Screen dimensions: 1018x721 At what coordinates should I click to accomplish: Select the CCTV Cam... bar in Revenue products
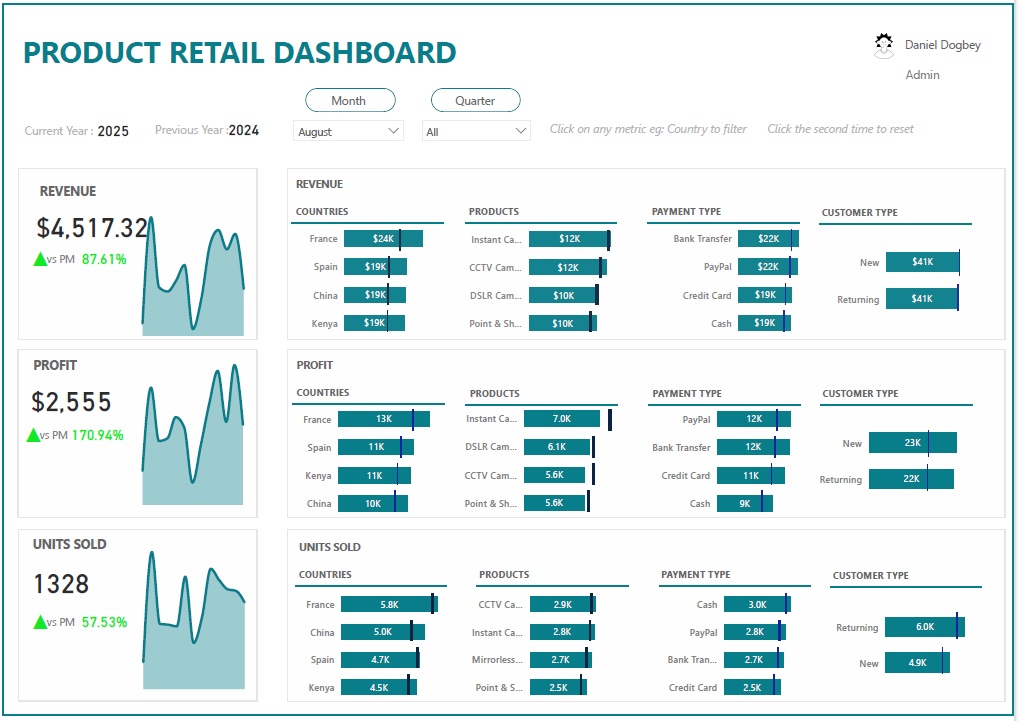(x=567, y=267)
